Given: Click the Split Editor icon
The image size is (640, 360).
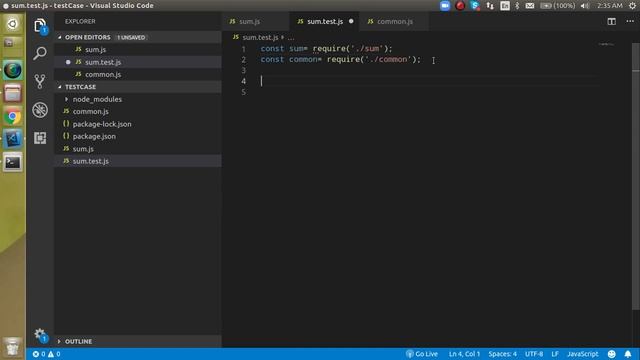Looking at the screenshot, I should tap(611, 21).
